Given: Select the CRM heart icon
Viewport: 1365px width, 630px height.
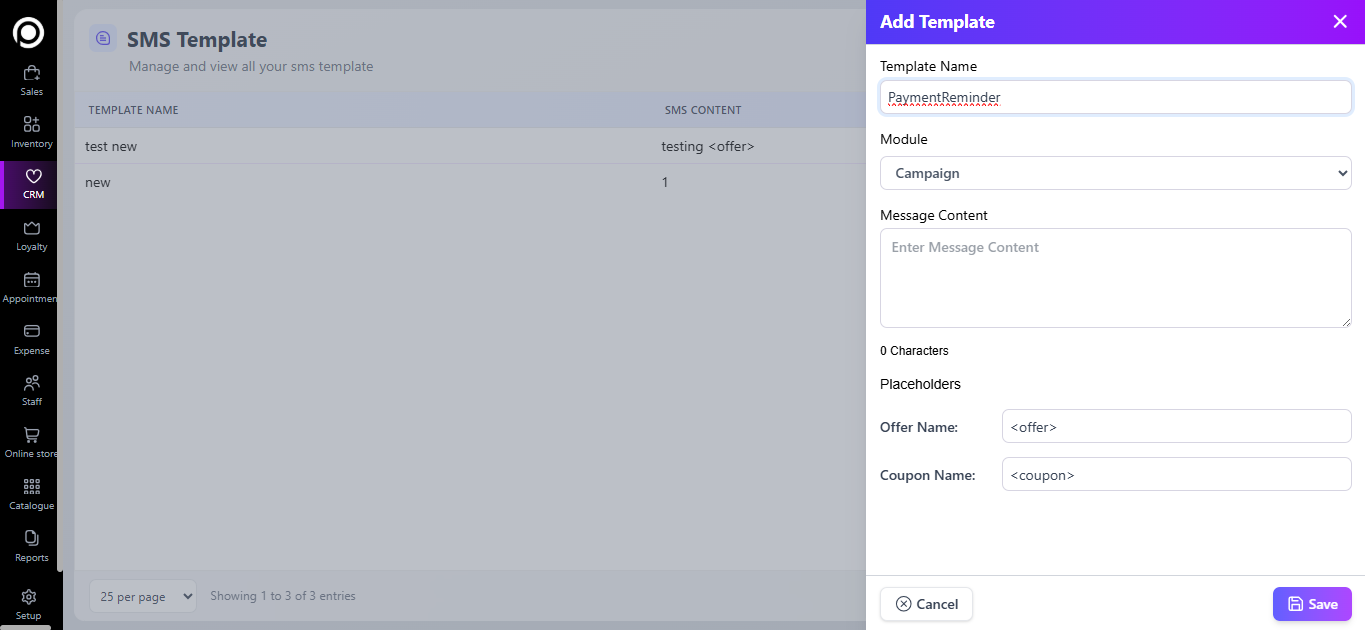Looking at the screenshot, I should pos(32,177).
